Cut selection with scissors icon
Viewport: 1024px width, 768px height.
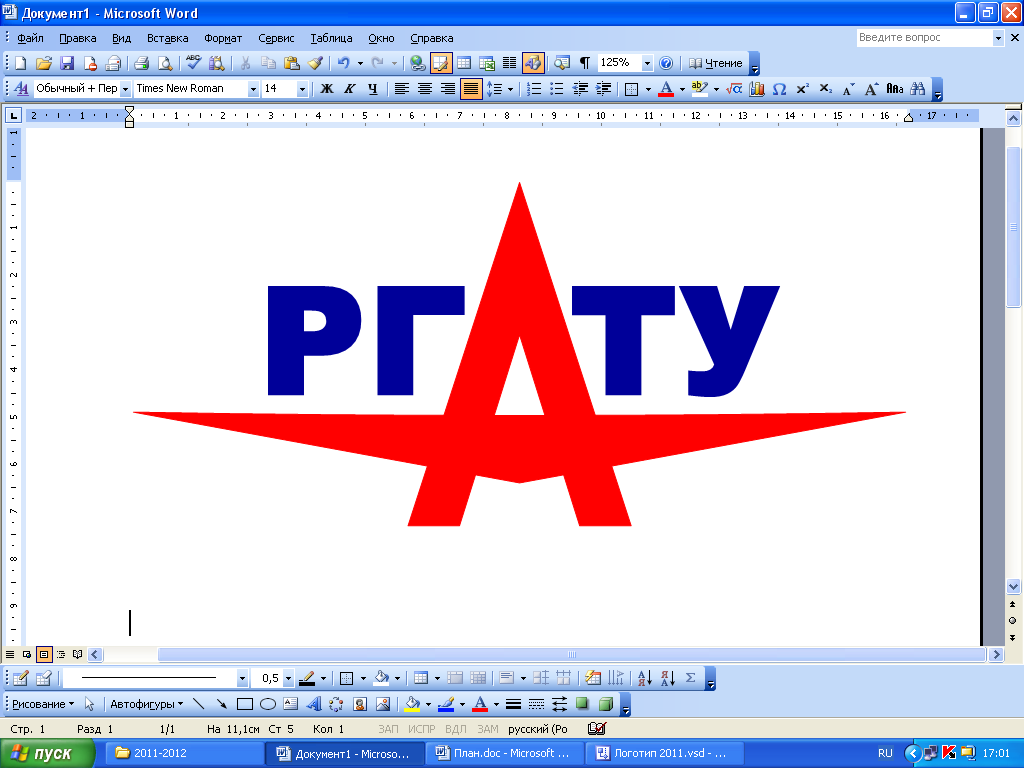(x=246, y=63)
